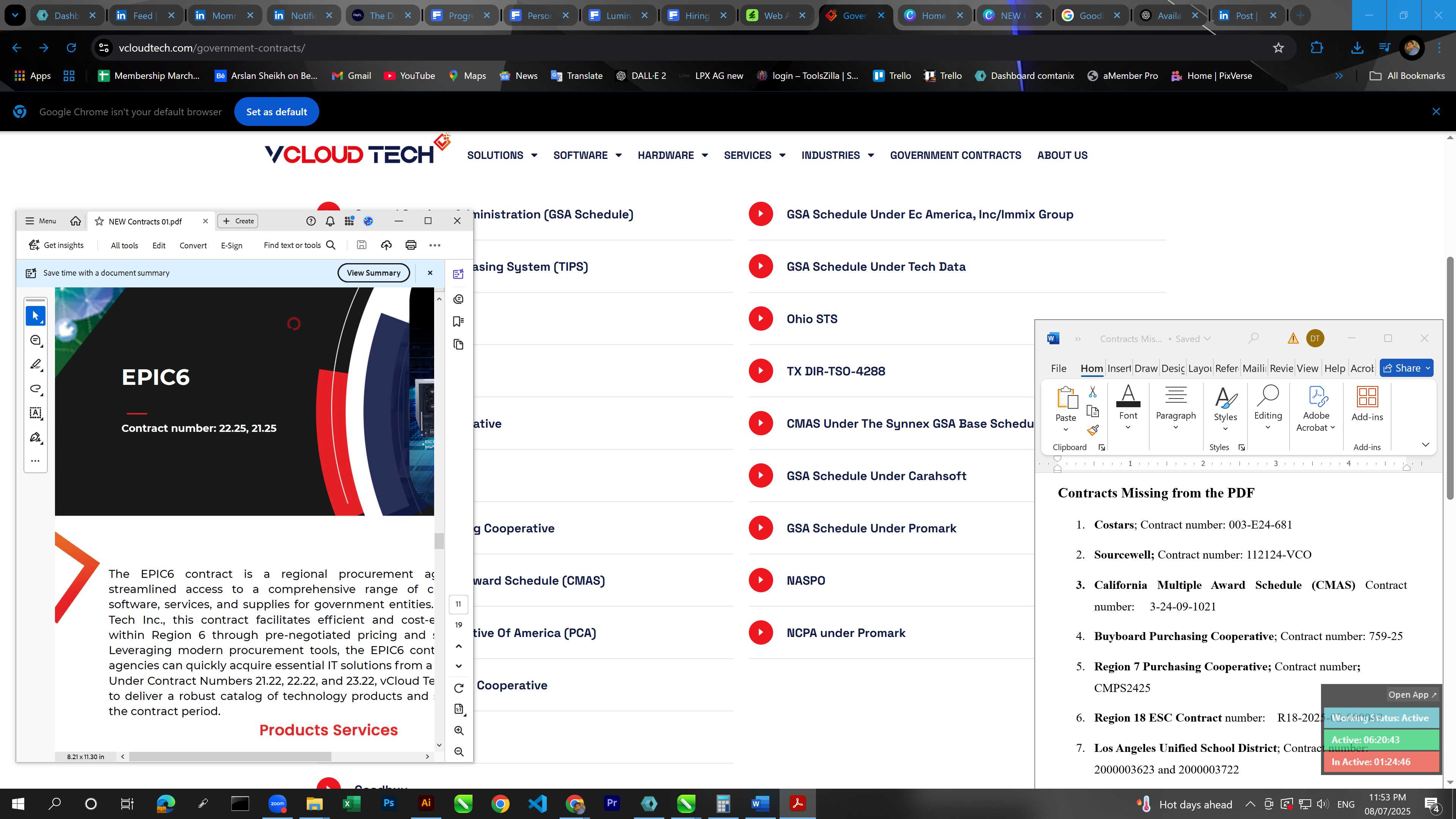
Task: Click the Acrobat Home icon
Action: (x=75, y=221)
